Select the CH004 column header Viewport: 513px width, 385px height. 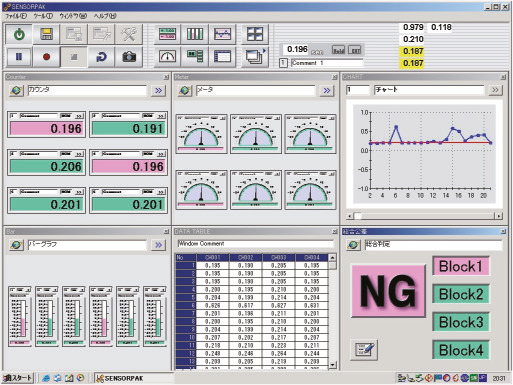(311, 257)
